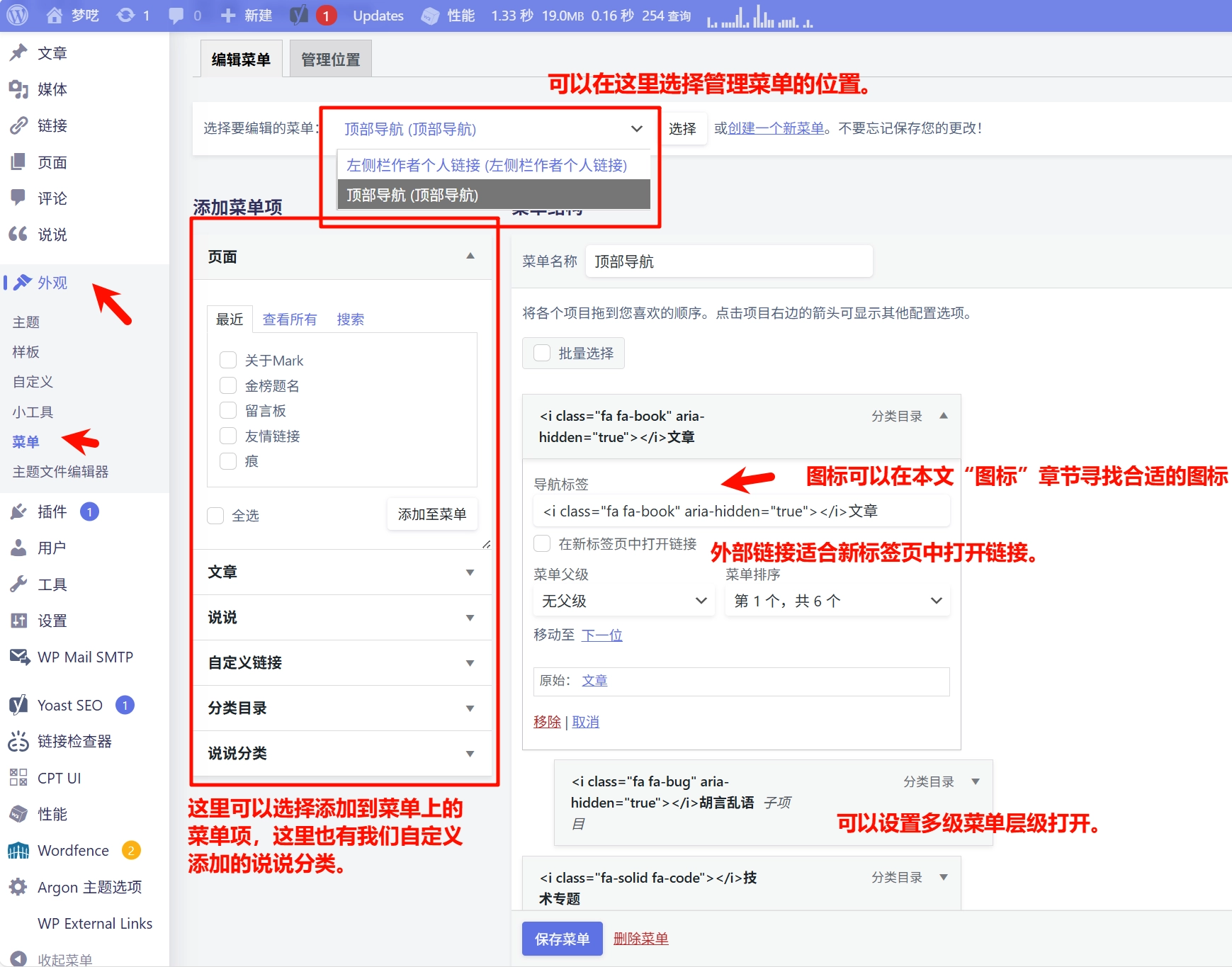Open the 菜单排序 dropdown
The height and width of the screenshot is (967, 1232).
(x=837, y=601)
